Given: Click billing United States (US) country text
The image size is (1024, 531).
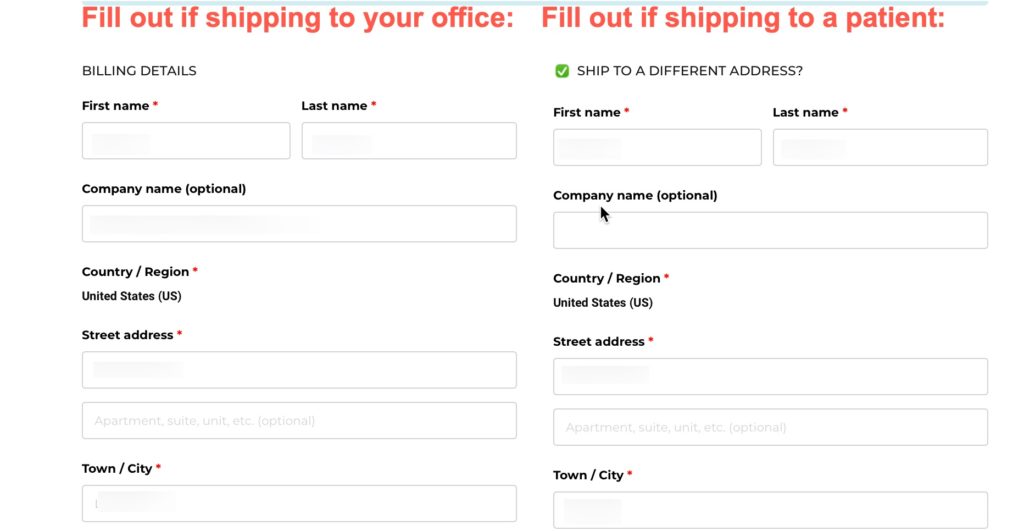Looking at the screenshot, I should (x=131, y=296).
